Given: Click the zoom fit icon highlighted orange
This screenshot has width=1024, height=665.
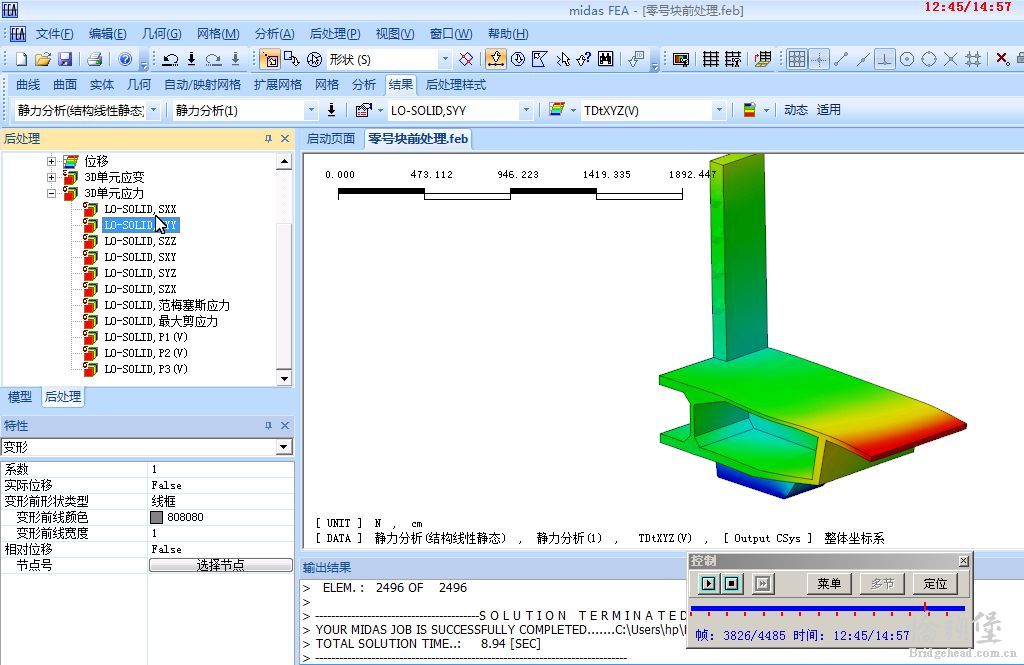Looking at the screenshot, I should pyautogui.click(x=496, y=59).
